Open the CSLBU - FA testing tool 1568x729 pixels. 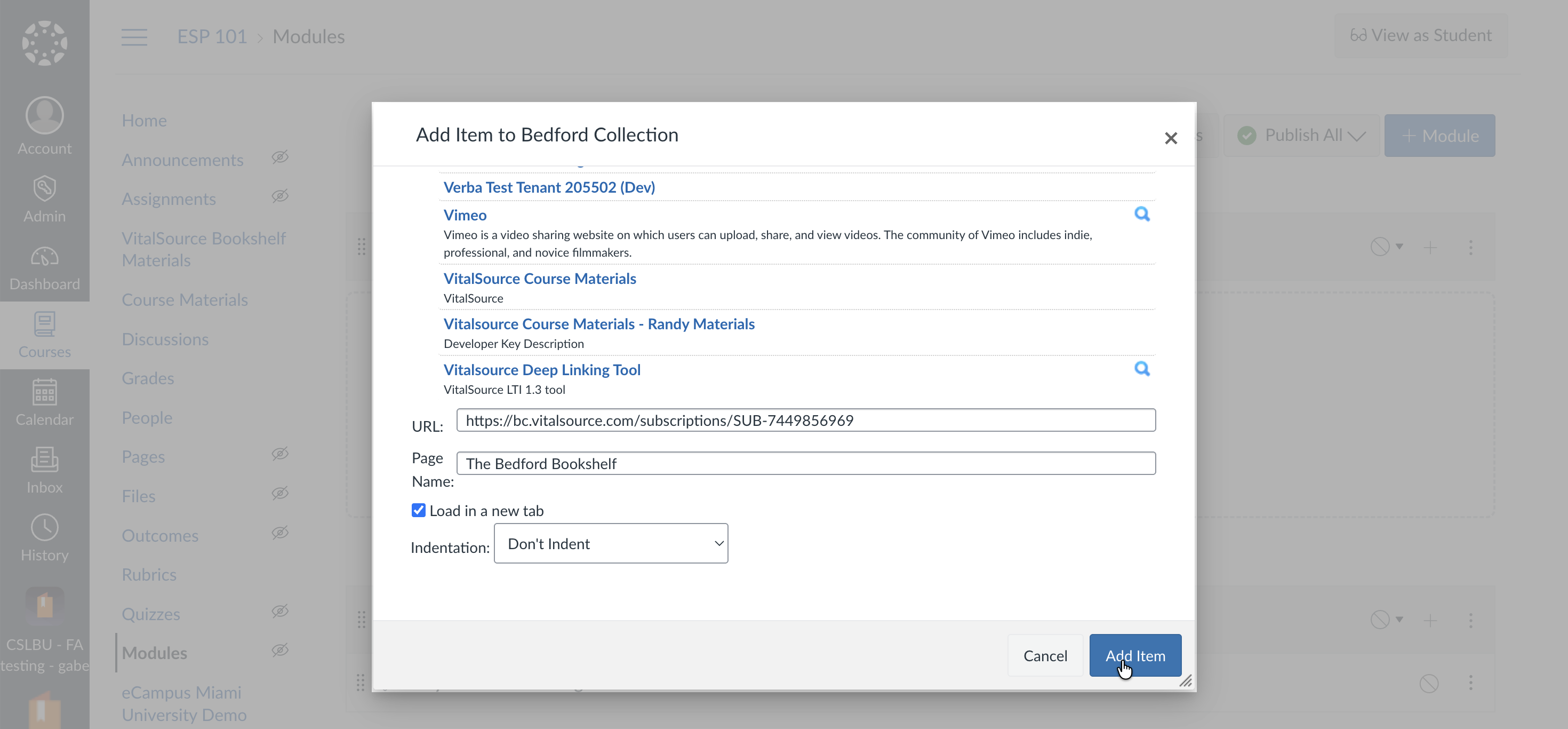coord(44,630)
